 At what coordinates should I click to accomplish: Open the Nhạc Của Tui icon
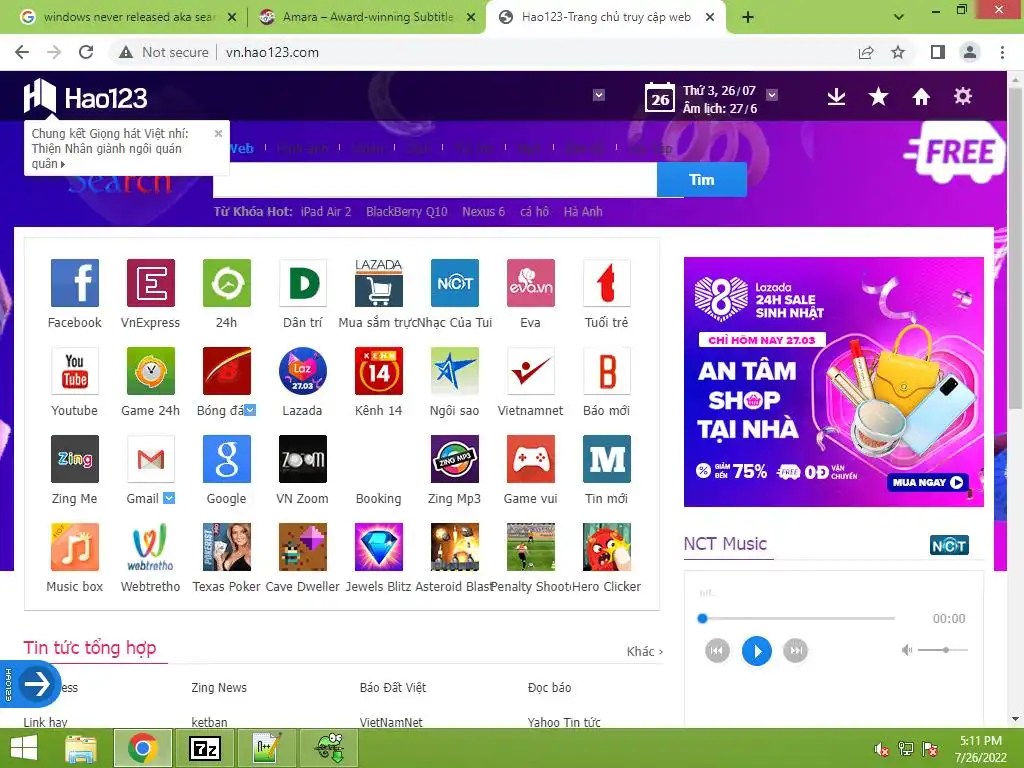tap(455, 283)
